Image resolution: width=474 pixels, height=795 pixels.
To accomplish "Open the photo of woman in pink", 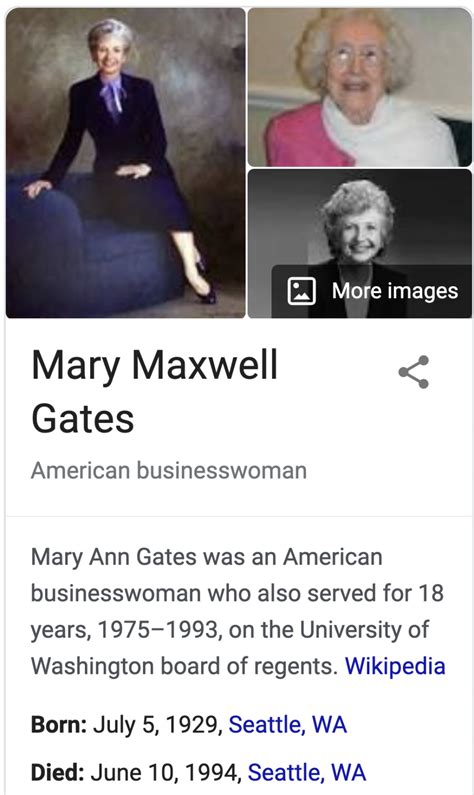I will [x=359, y=87].
